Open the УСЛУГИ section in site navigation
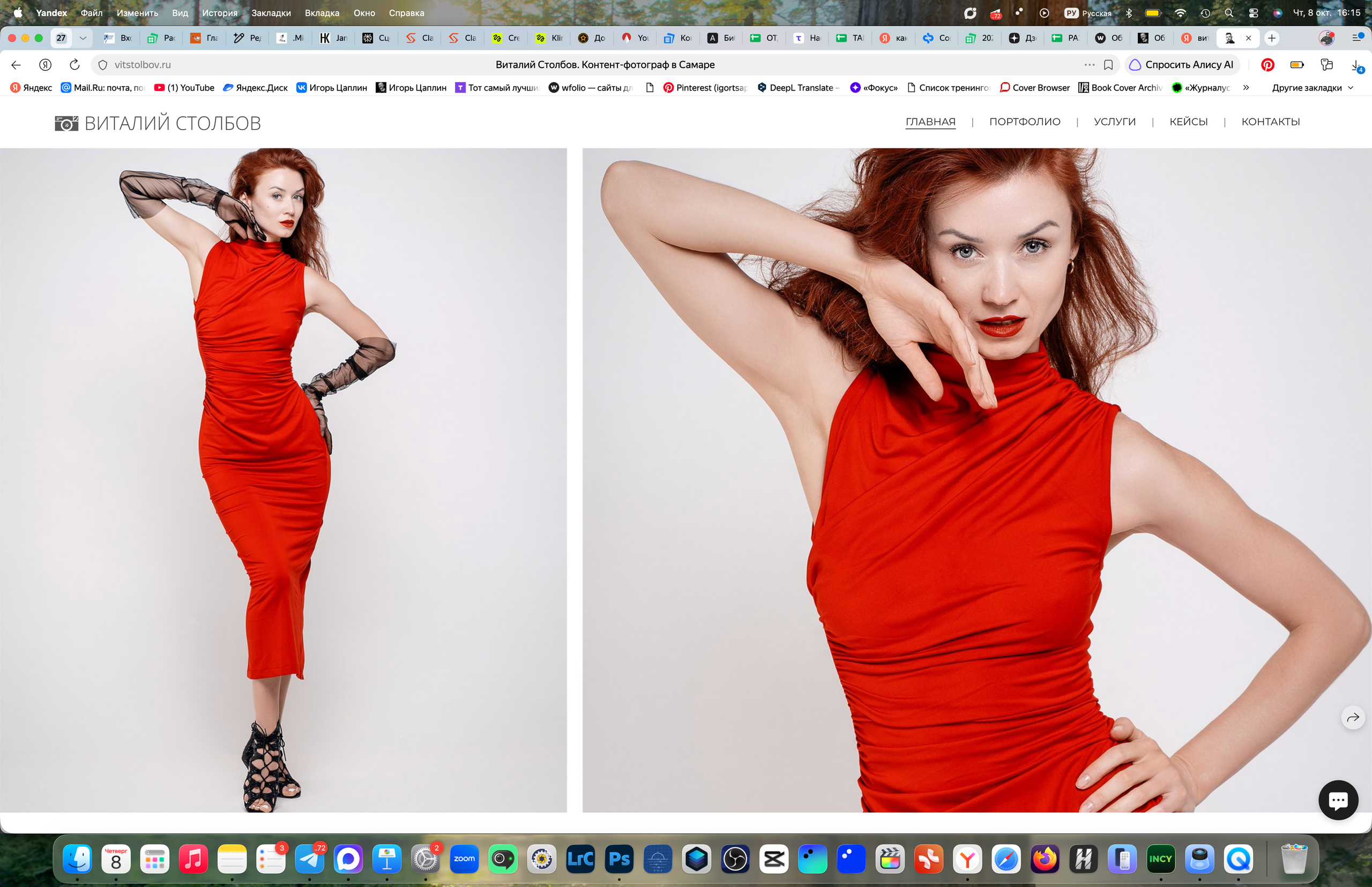Image resolution: width=1372 pixels, height=887 pixels. pyautogui.click(x=1115, y=122)
